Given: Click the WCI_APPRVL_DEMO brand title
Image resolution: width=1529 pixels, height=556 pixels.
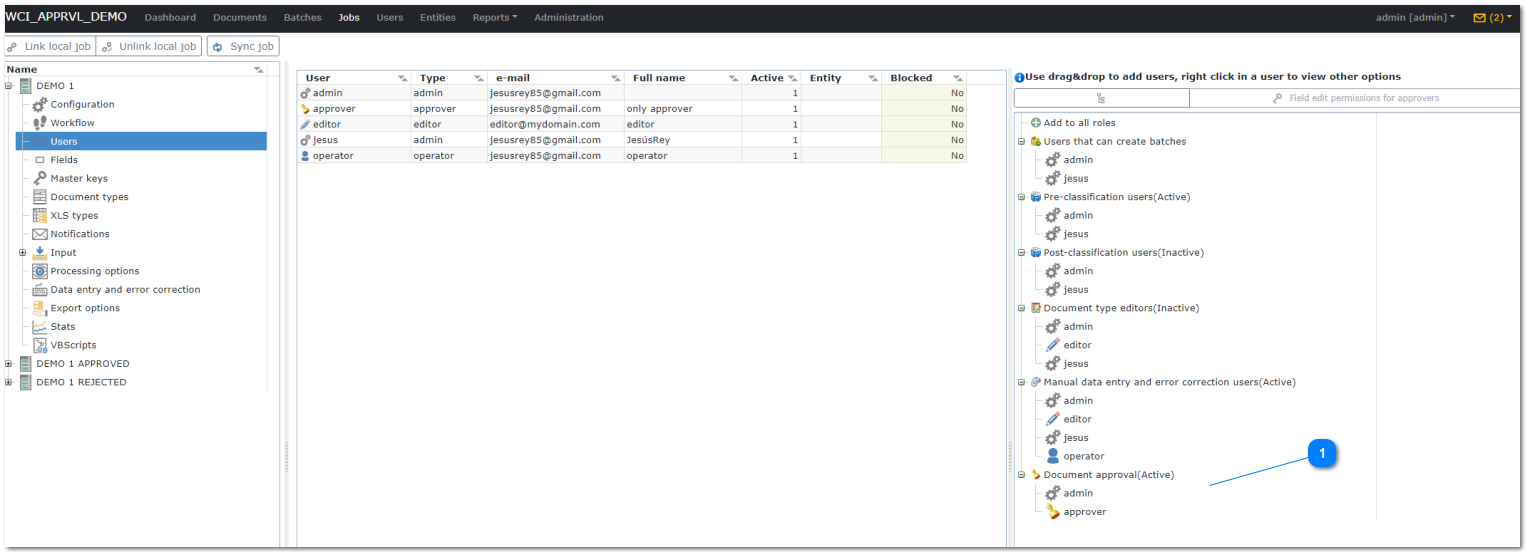Looking at the screenshot, I should click(66, 17).
